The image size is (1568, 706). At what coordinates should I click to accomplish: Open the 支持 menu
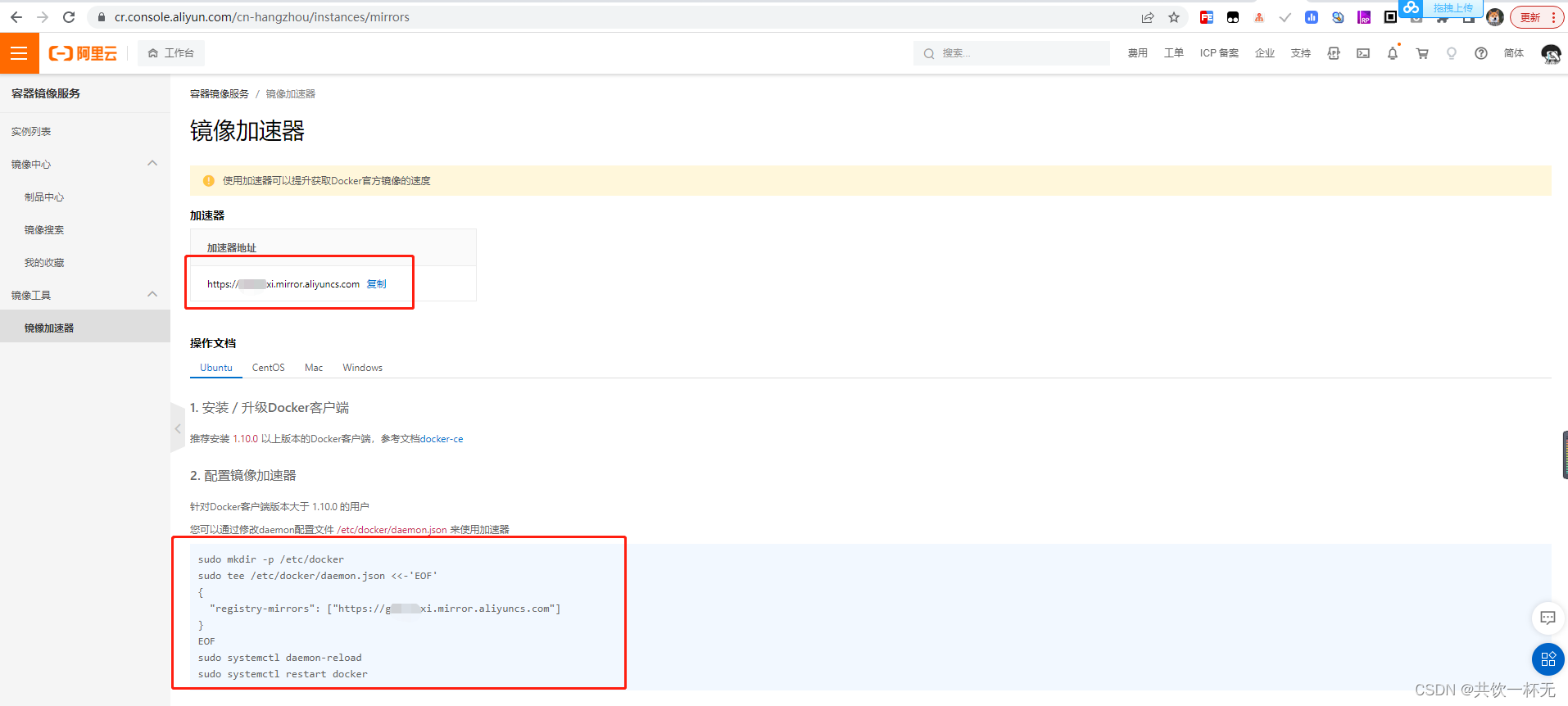(1301, 53)
